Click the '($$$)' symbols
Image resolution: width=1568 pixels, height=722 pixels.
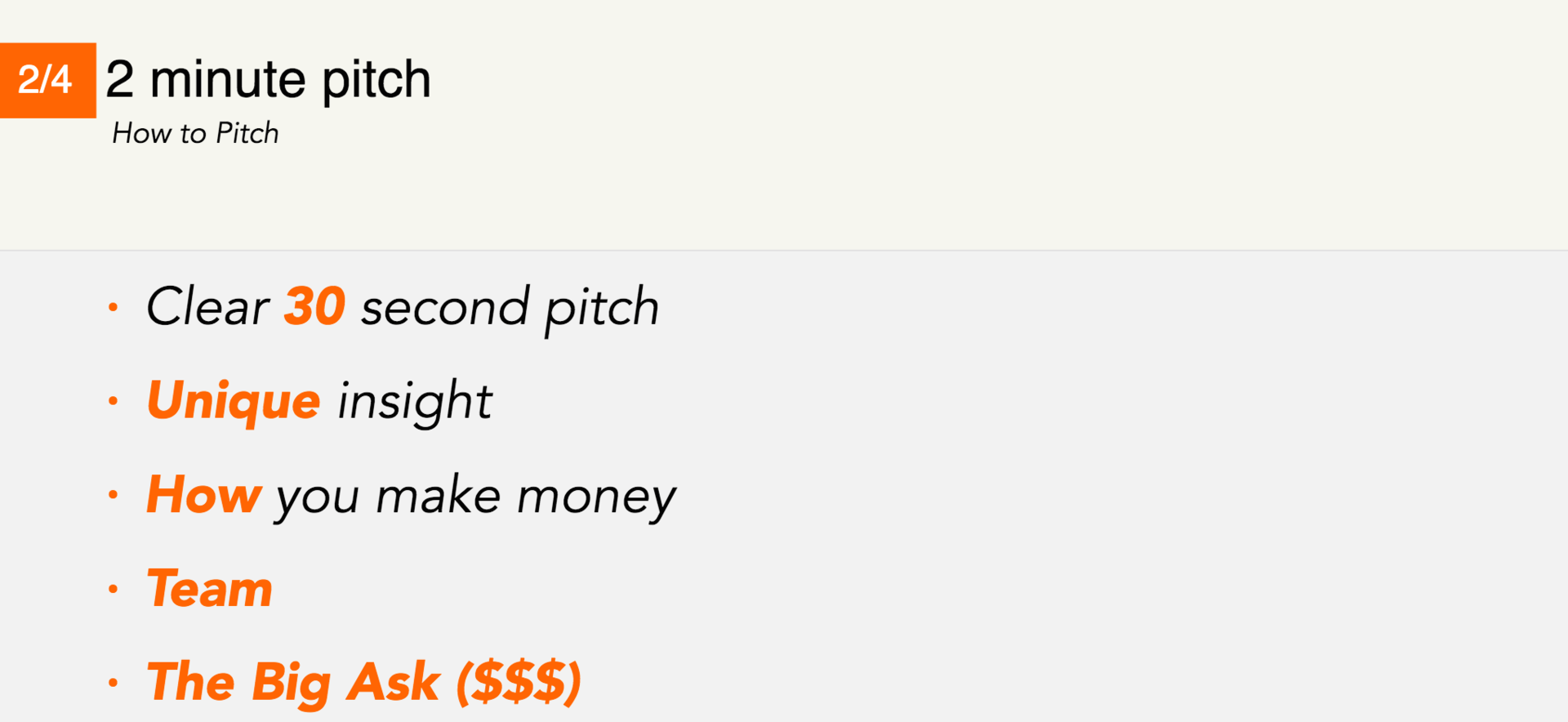519,682
